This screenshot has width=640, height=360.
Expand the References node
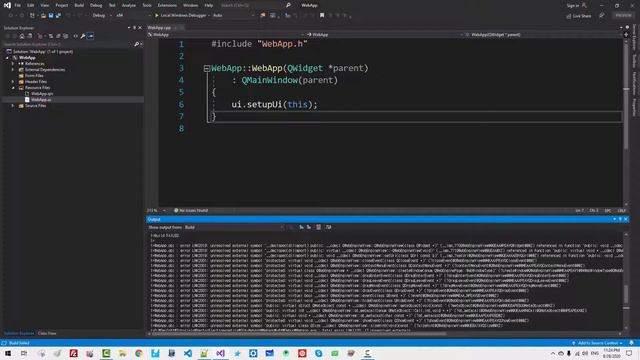13,64
